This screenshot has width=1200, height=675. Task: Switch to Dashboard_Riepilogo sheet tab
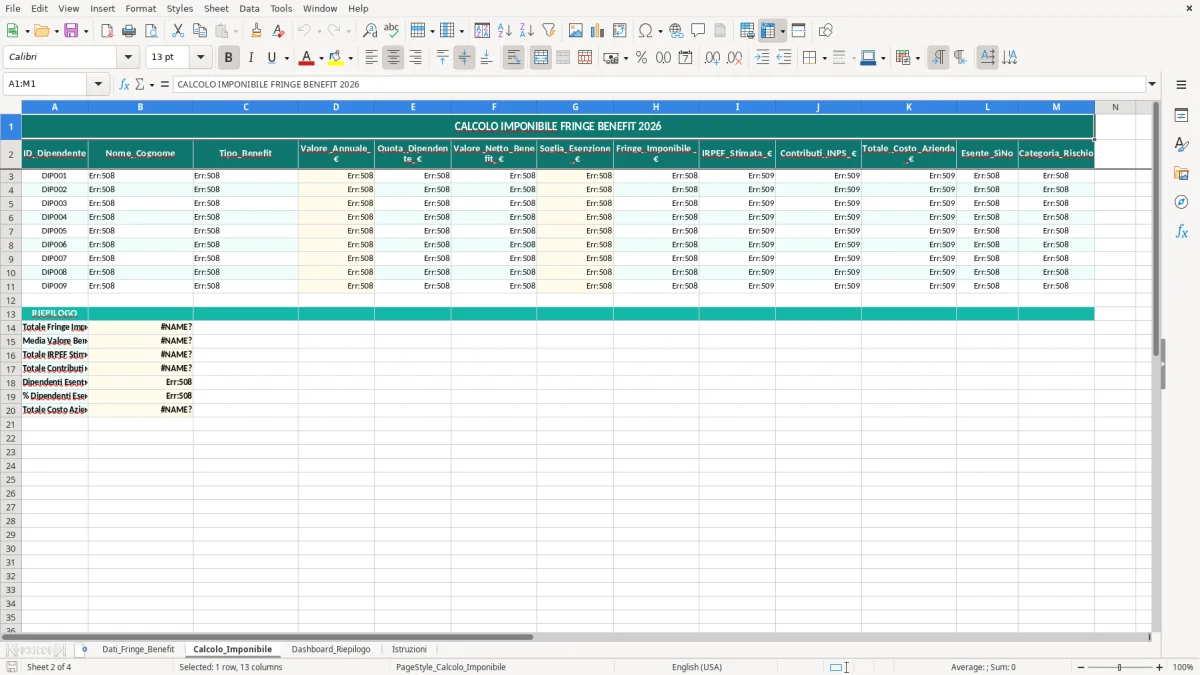click(331, 650)
